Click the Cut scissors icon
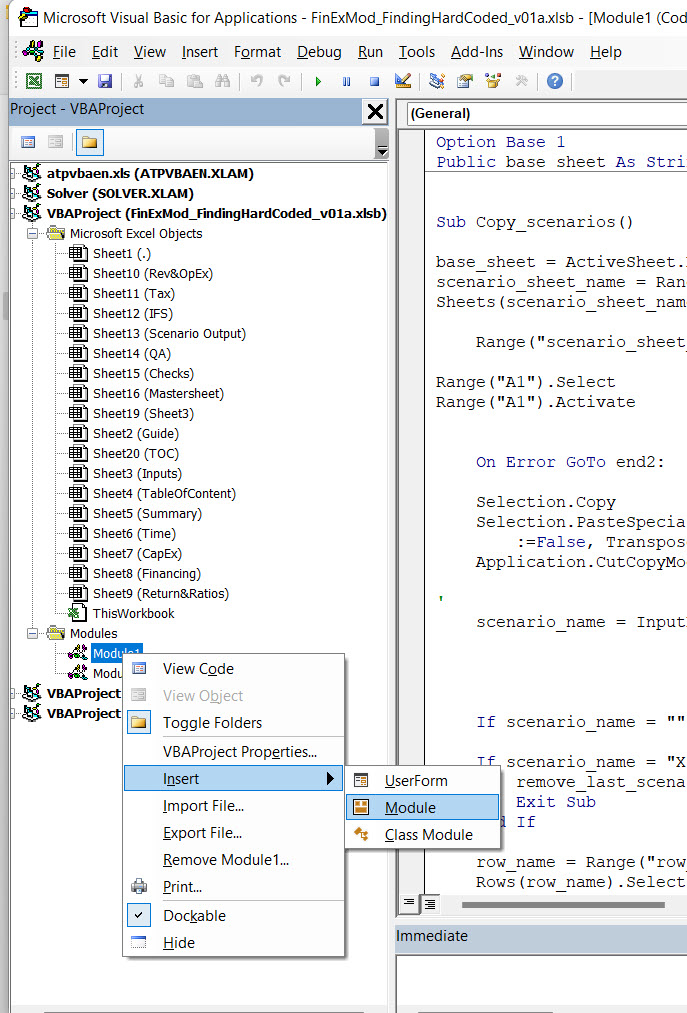This screenshot has height=1013, width=687. (138, 81)
